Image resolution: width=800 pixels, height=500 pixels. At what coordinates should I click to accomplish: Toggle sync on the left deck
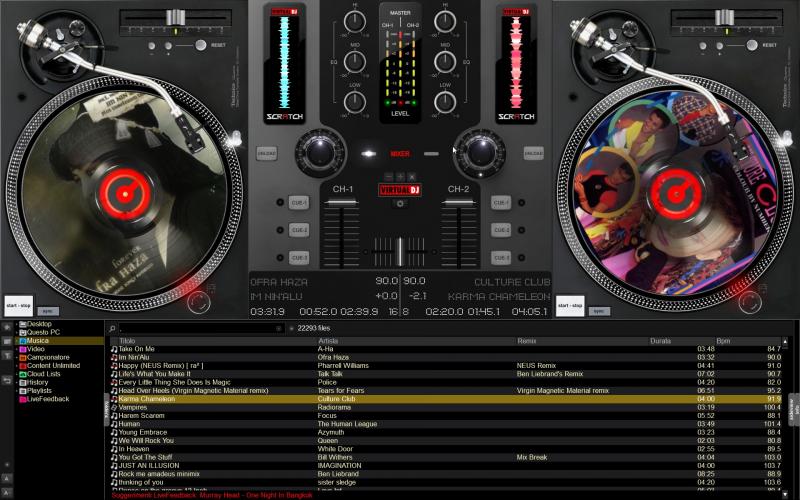[x=48, y=311]
